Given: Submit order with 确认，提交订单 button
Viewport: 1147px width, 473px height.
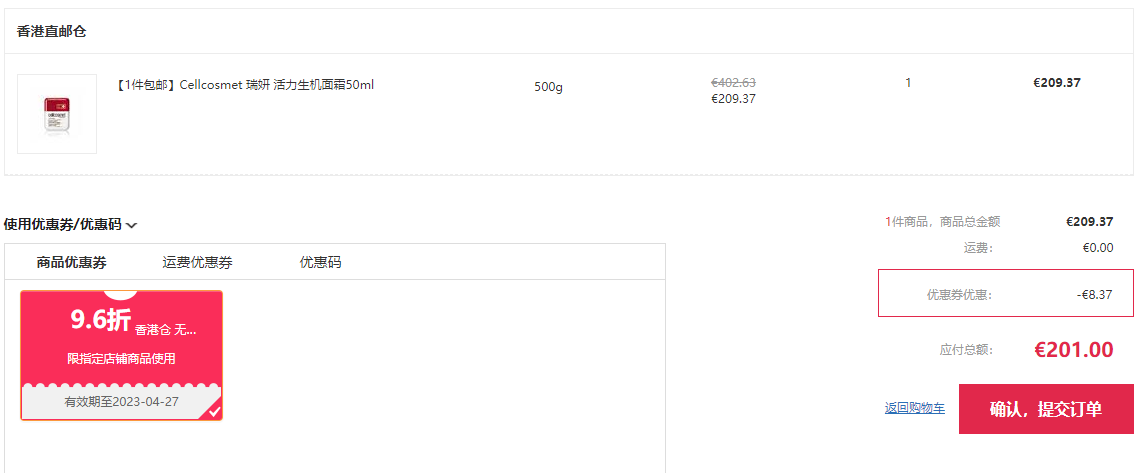Looking at the screenshot, I should [x=1046, y=409].
